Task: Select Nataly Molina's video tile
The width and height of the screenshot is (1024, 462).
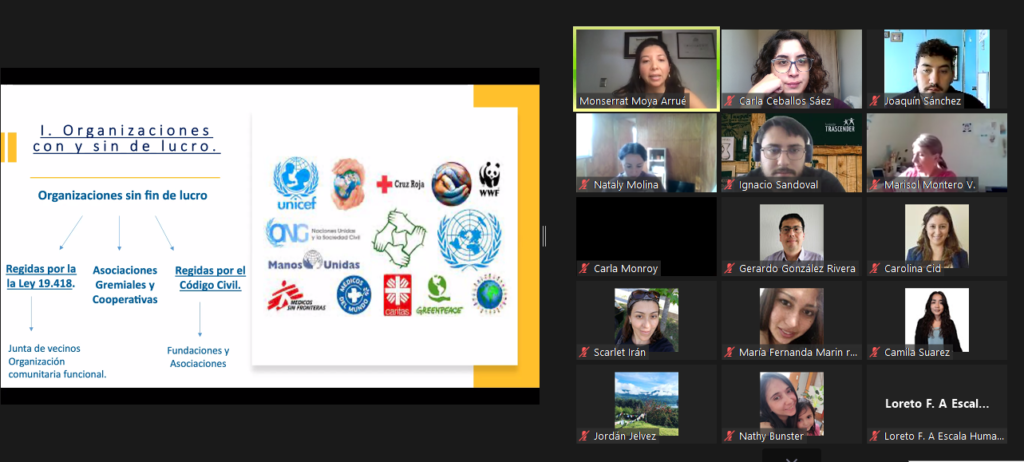Action: click(x=647, y=153)
